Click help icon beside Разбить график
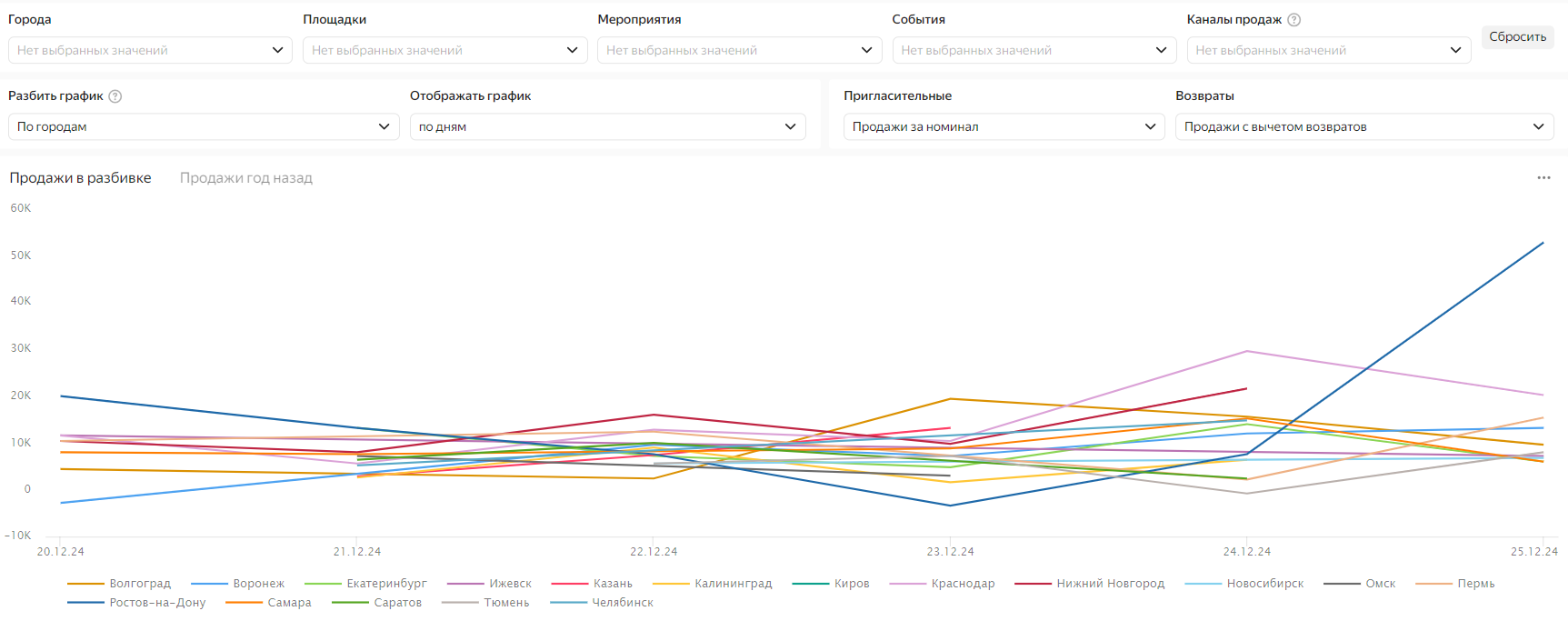1568x621 pixels. coord(115,96)
